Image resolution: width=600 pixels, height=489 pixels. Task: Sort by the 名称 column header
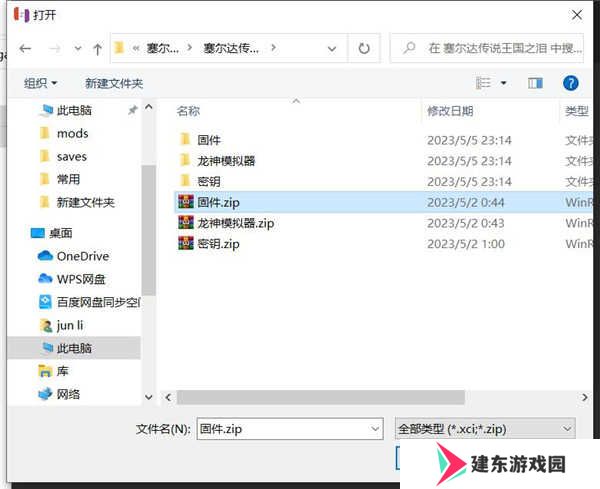188,111
